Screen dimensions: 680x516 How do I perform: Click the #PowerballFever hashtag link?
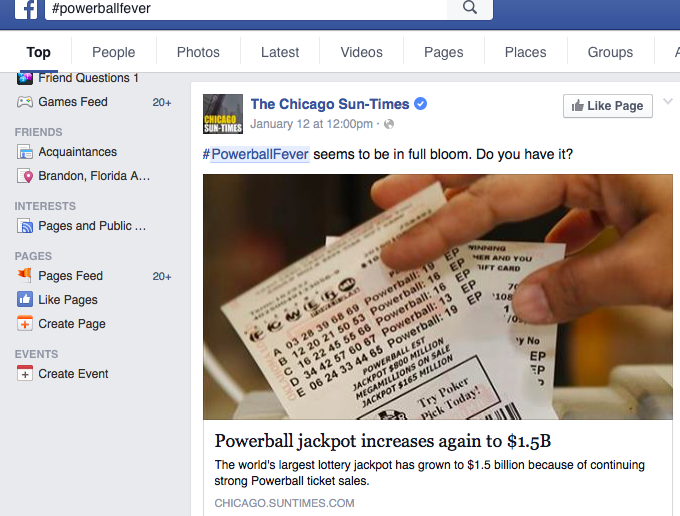pos(256,154)
